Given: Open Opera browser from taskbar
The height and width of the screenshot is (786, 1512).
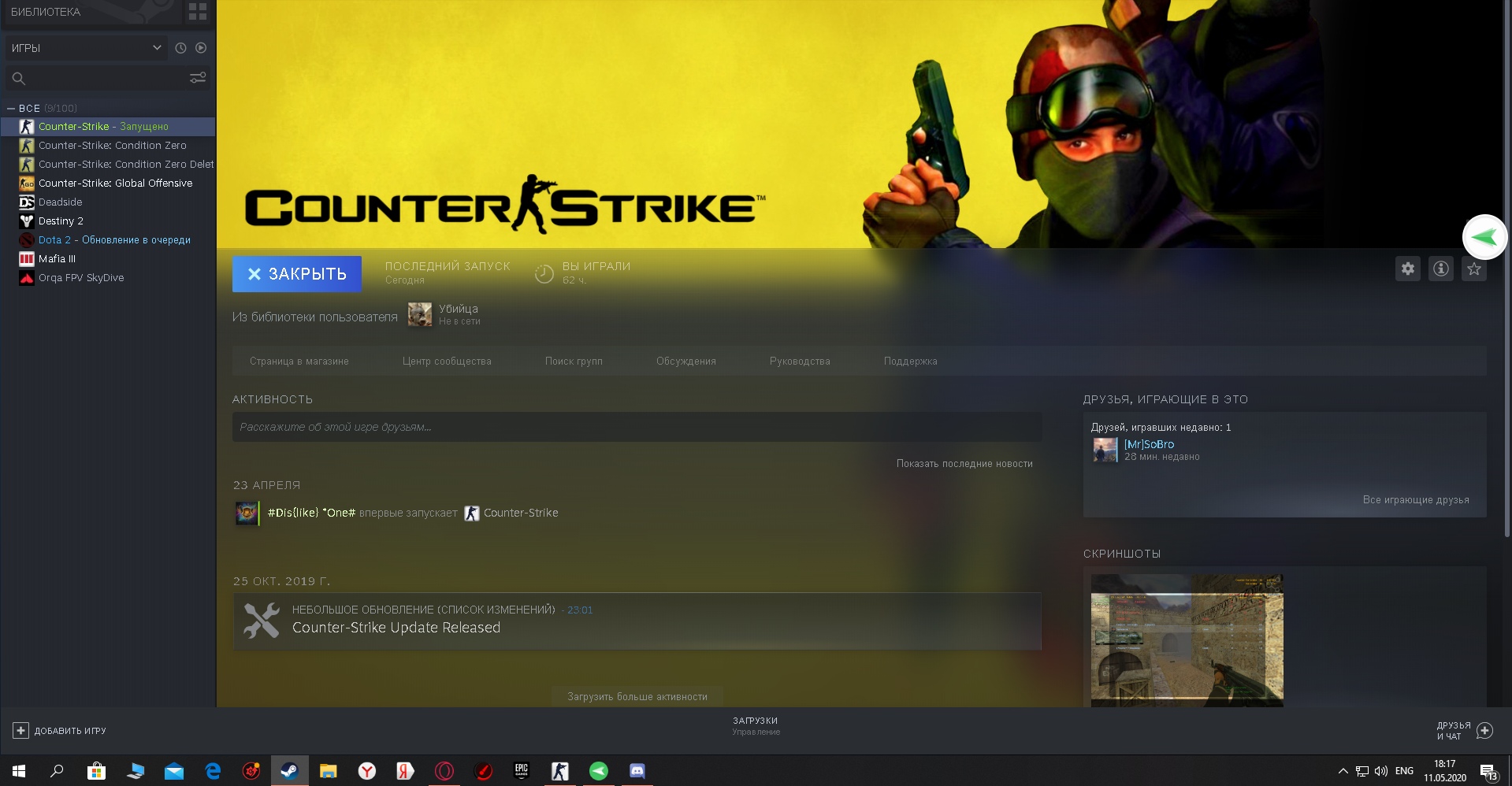Looking at the screenshot, I should (x=444, y=771).
